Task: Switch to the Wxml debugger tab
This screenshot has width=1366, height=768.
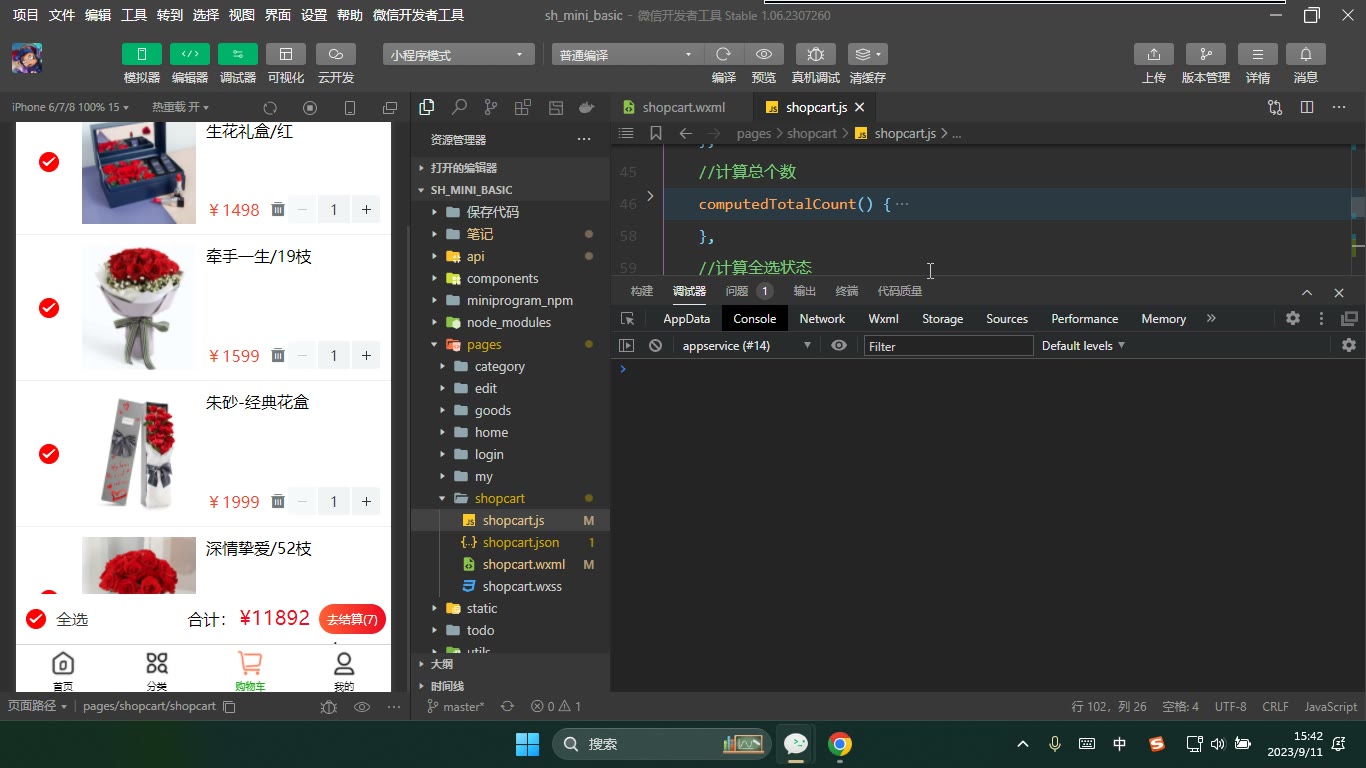Action: (883, 318)
